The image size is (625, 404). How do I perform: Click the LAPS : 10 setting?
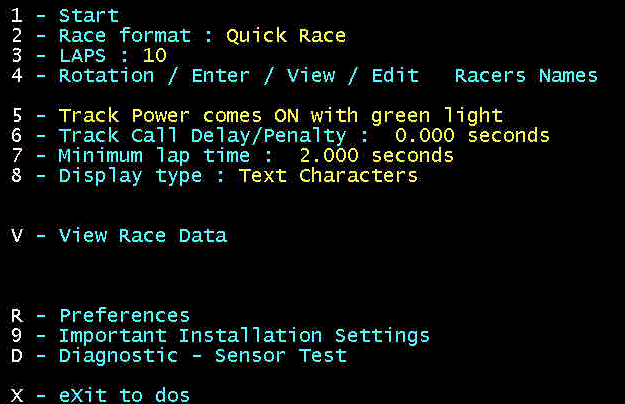tap(112, 55)
